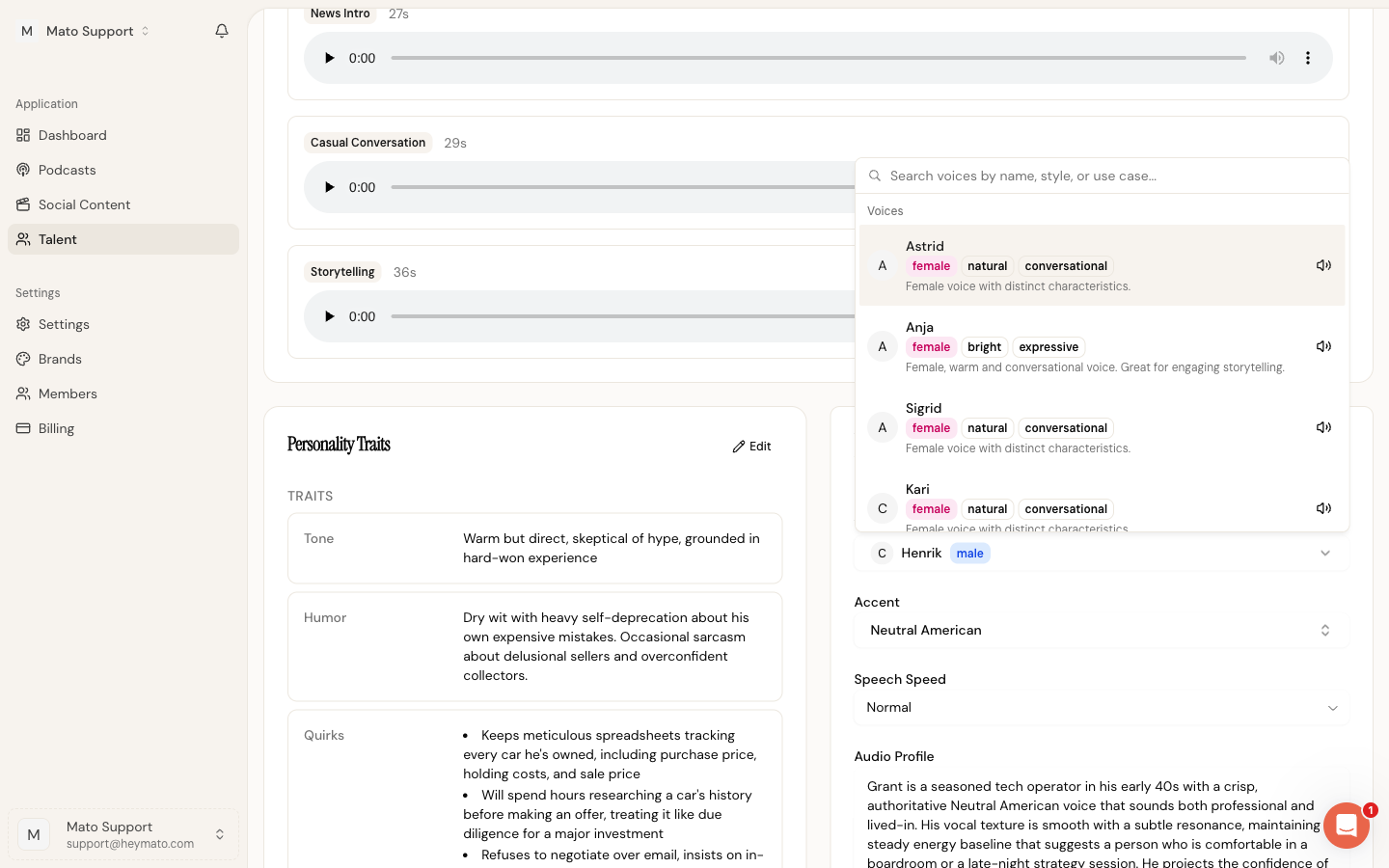1389x868 pixels.
Task: Expand the Mato Support workspace switcher
Action: pyautogui.click(x=85, y=31)
